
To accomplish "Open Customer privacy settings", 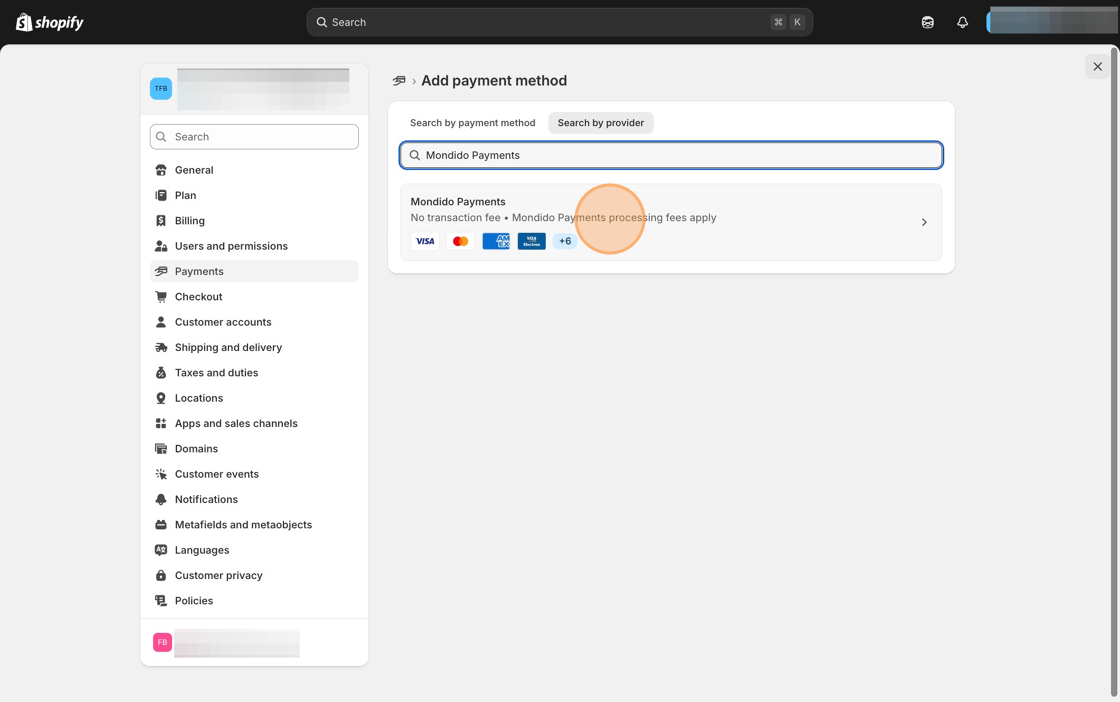I will click(x=254, y=576).
